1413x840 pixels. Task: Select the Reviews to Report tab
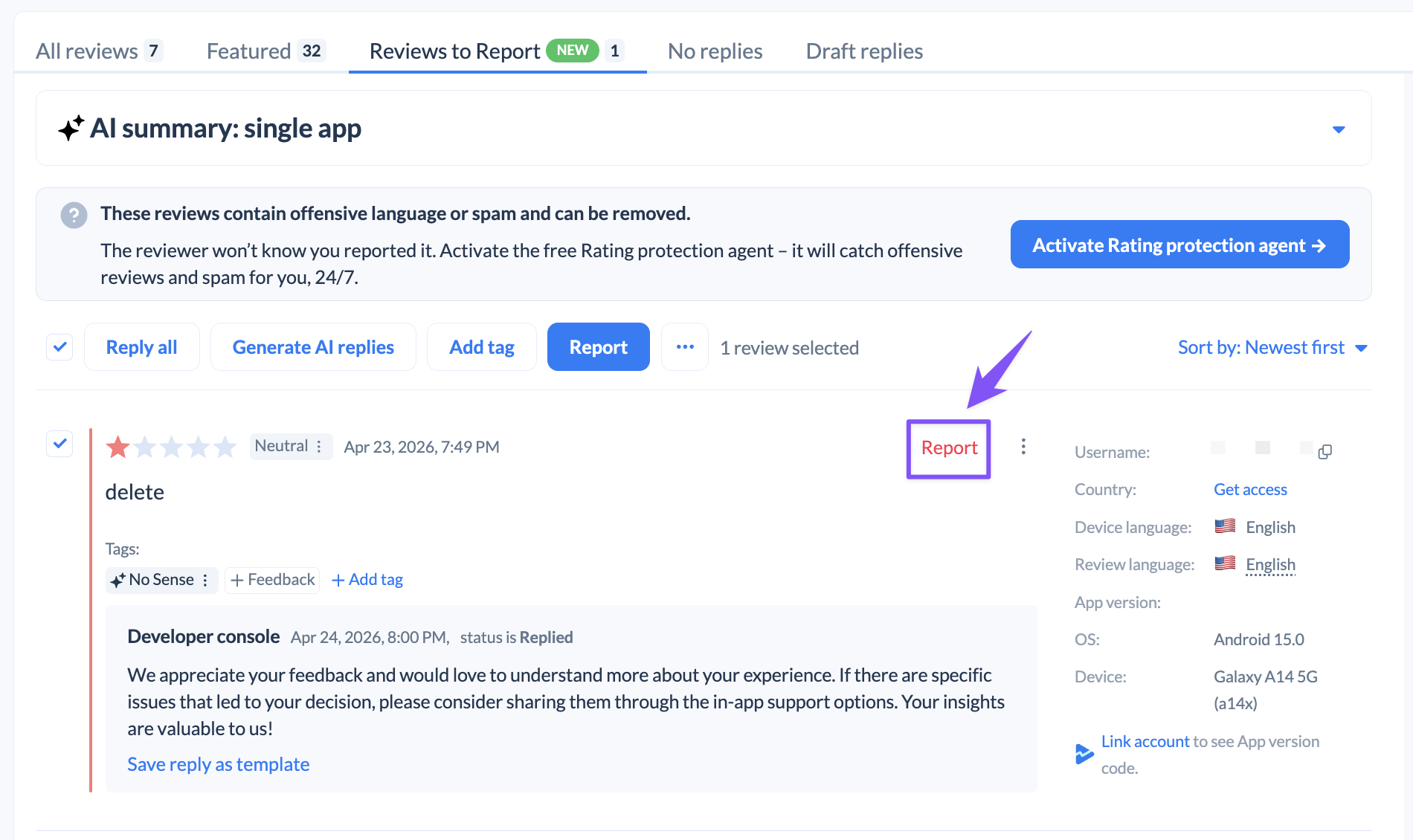[497, 51]
